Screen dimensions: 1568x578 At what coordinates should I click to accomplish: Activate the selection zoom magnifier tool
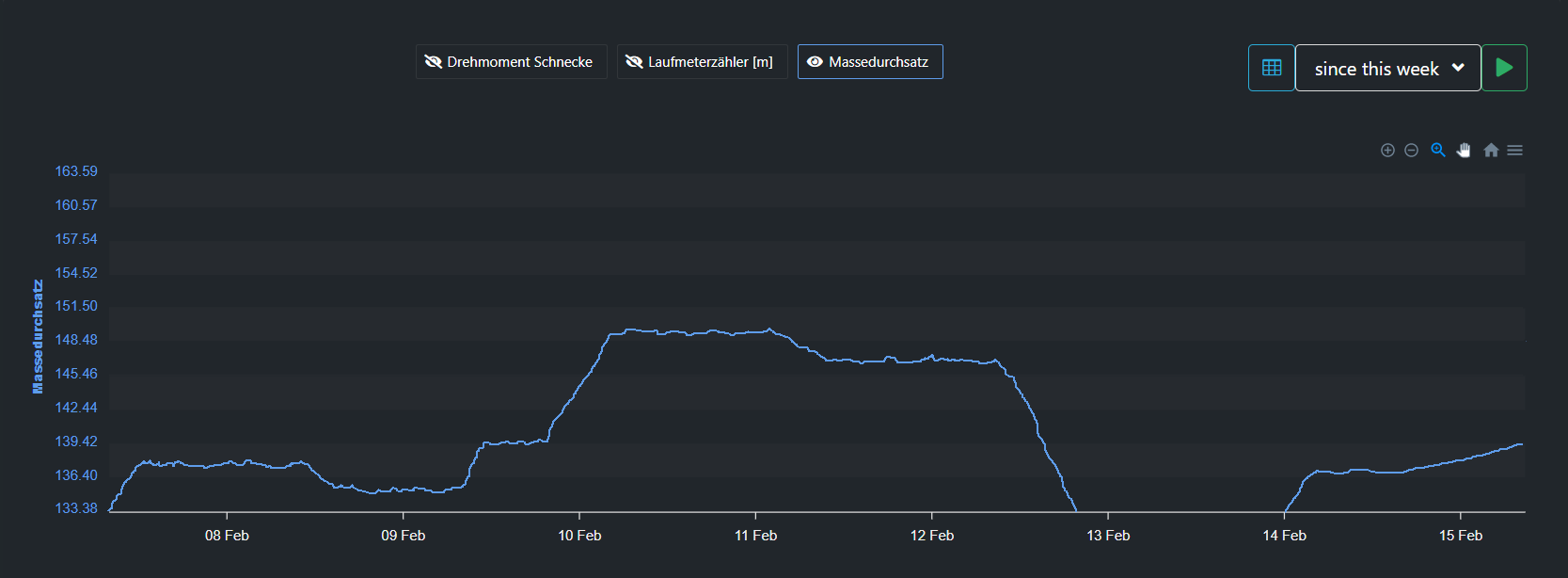pos(1437,150)
